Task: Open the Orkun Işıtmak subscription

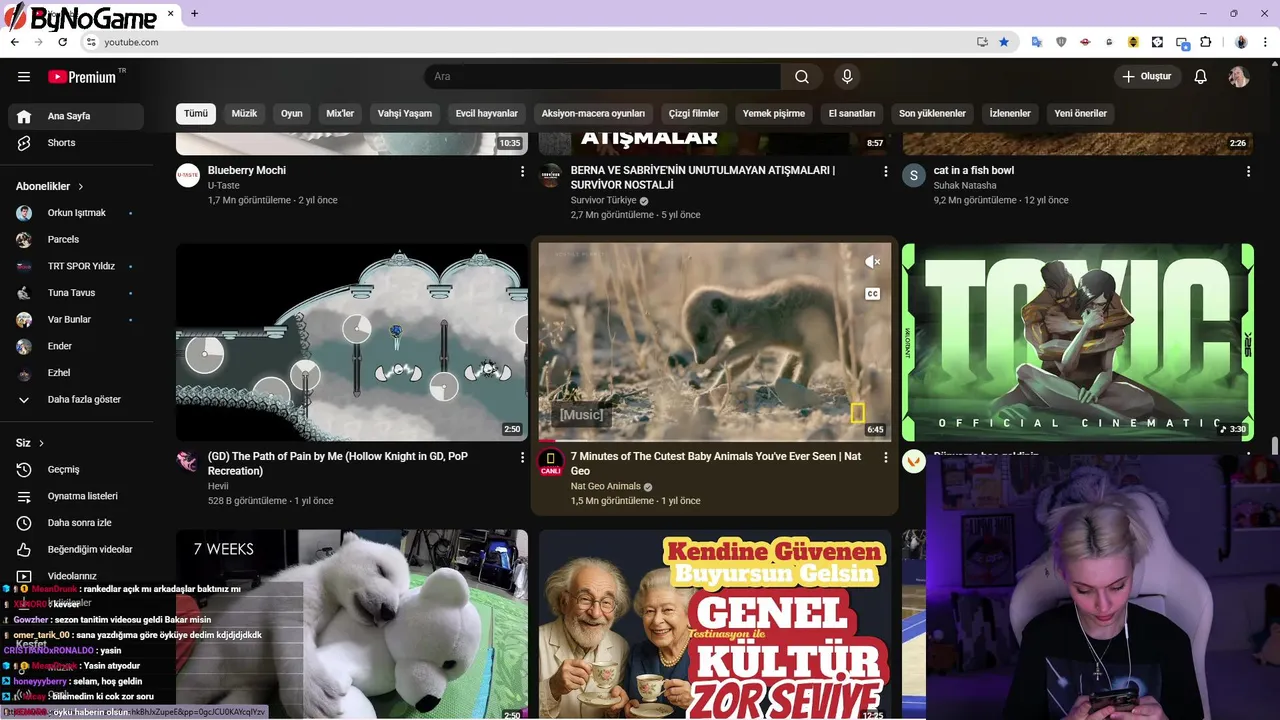Action: [76, 213]
